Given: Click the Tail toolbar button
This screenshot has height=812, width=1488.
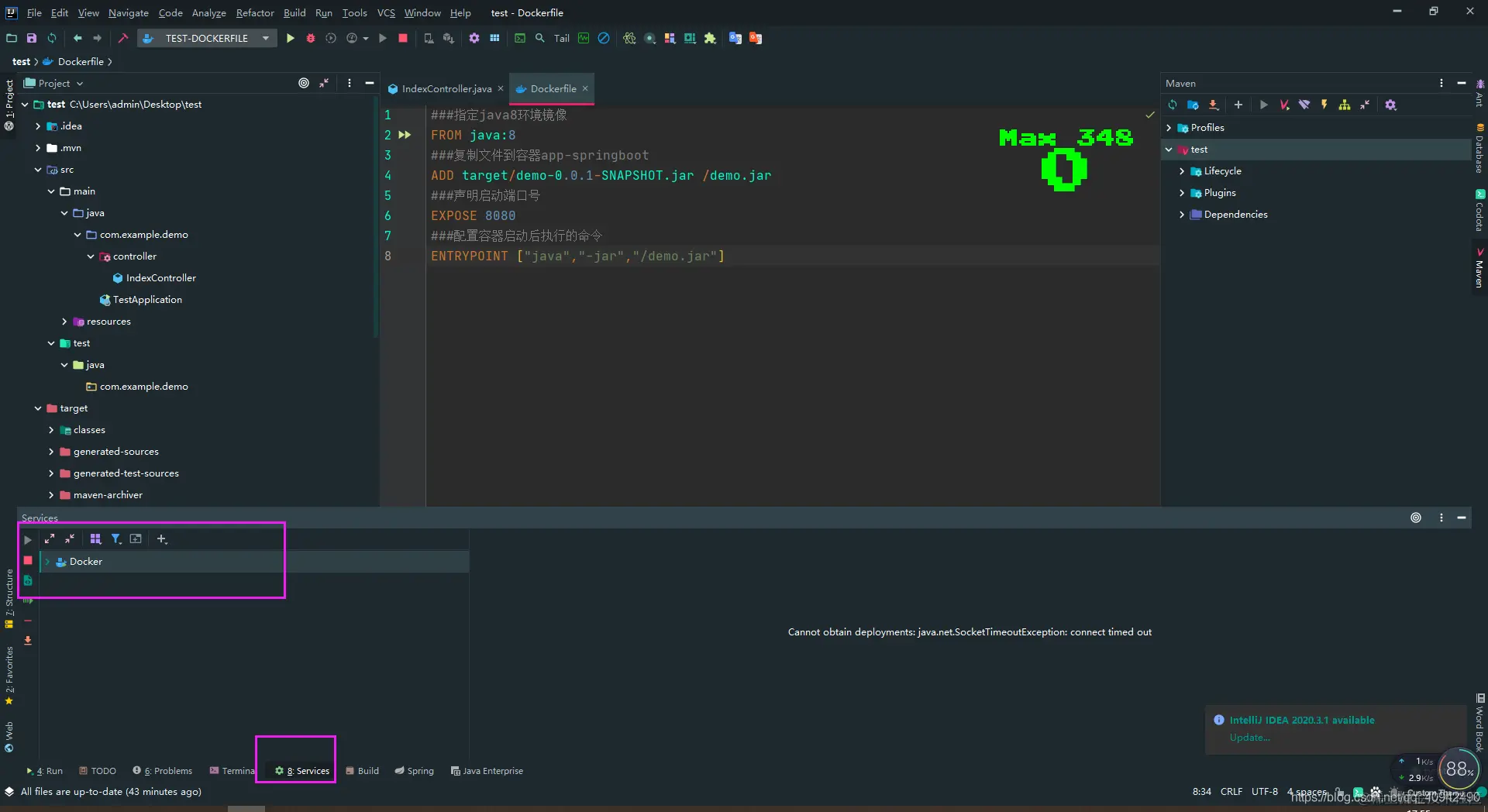Looking at the screenshot, I should point(562,38).
